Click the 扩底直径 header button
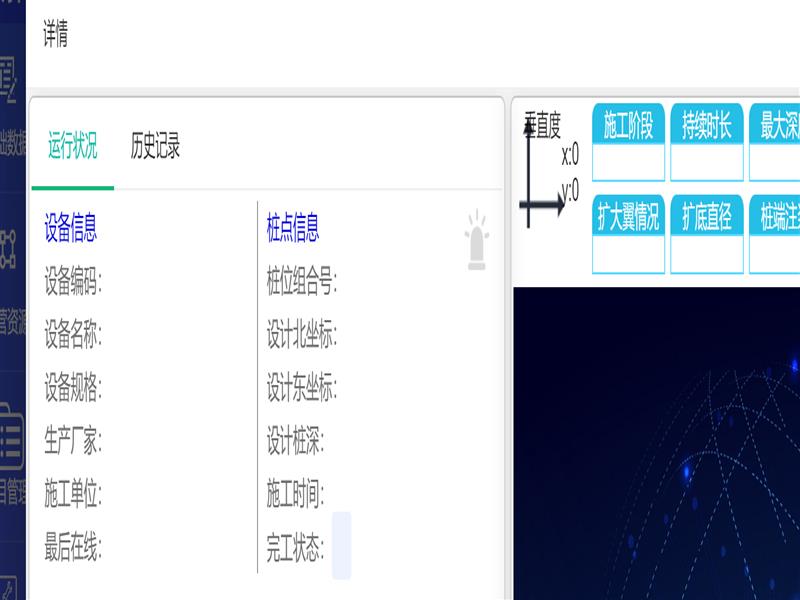The height and width of the screenshot is (600, 800). [706, 216]
